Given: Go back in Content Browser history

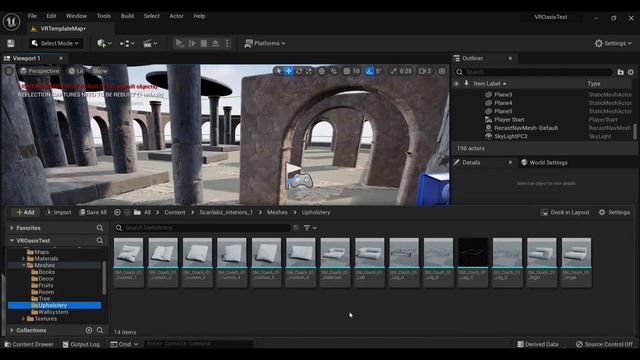Looking at the screenshot, I should [x=117, y=212].
